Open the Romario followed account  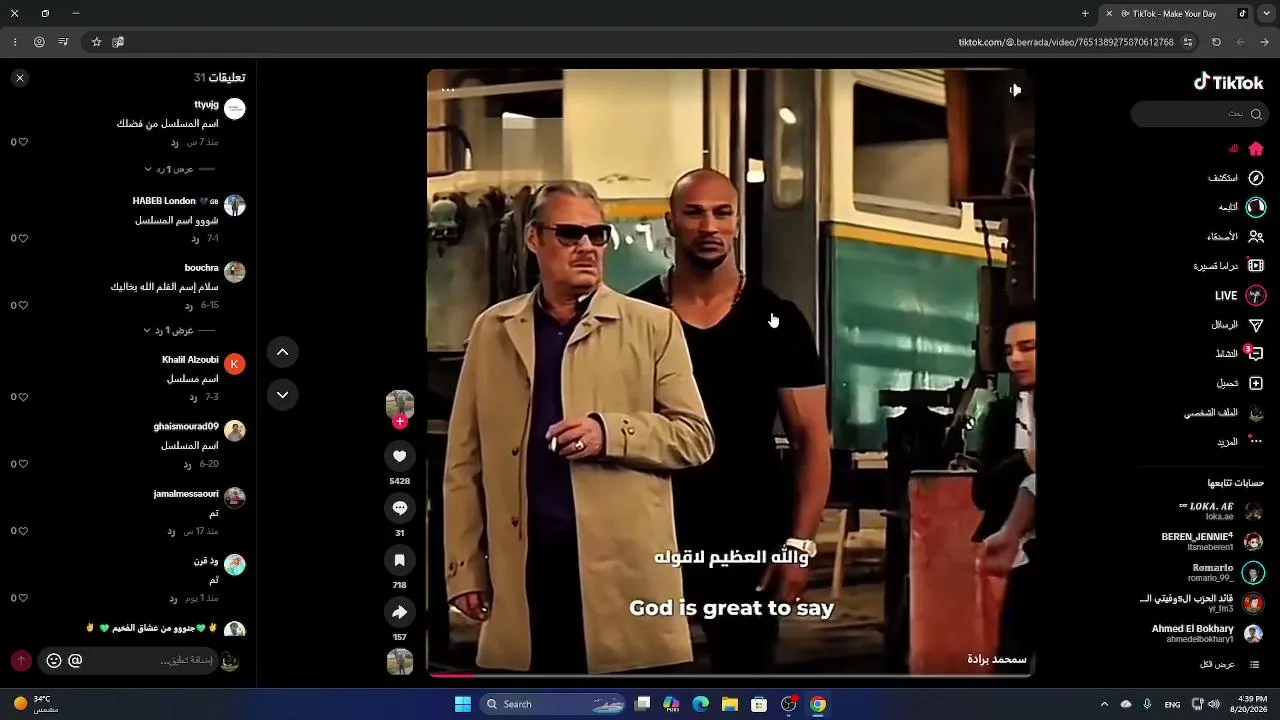(x=1226, y=572)
